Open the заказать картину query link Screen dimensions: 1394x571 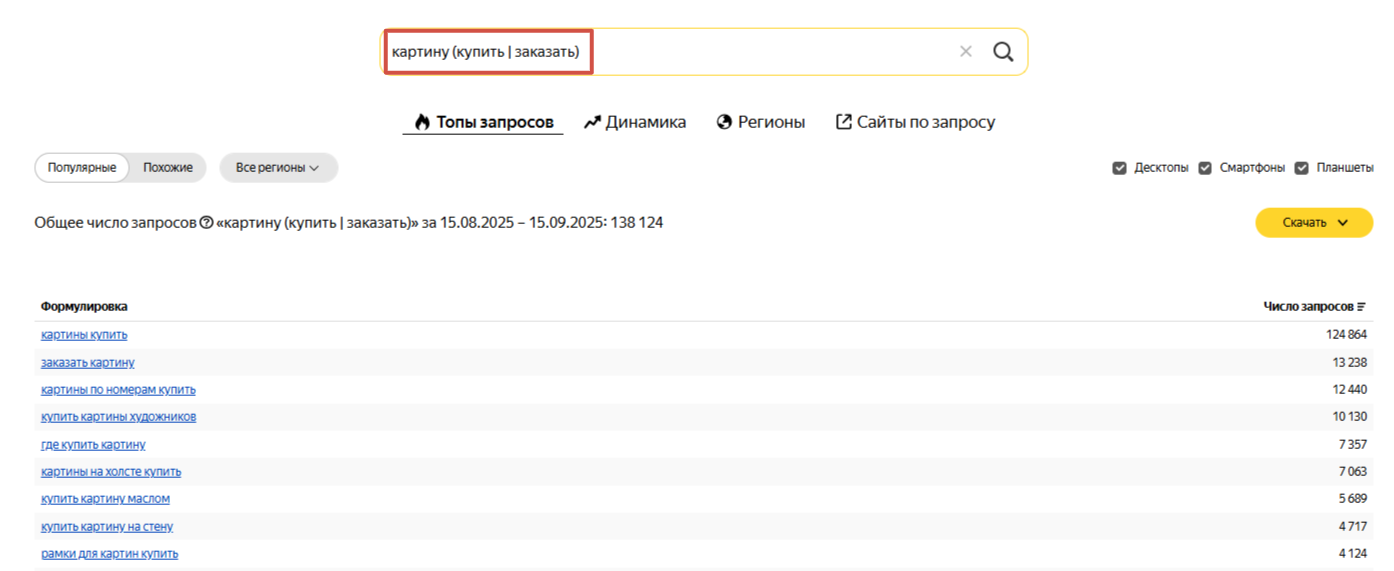pyautogui.click(x=88, y=362)
